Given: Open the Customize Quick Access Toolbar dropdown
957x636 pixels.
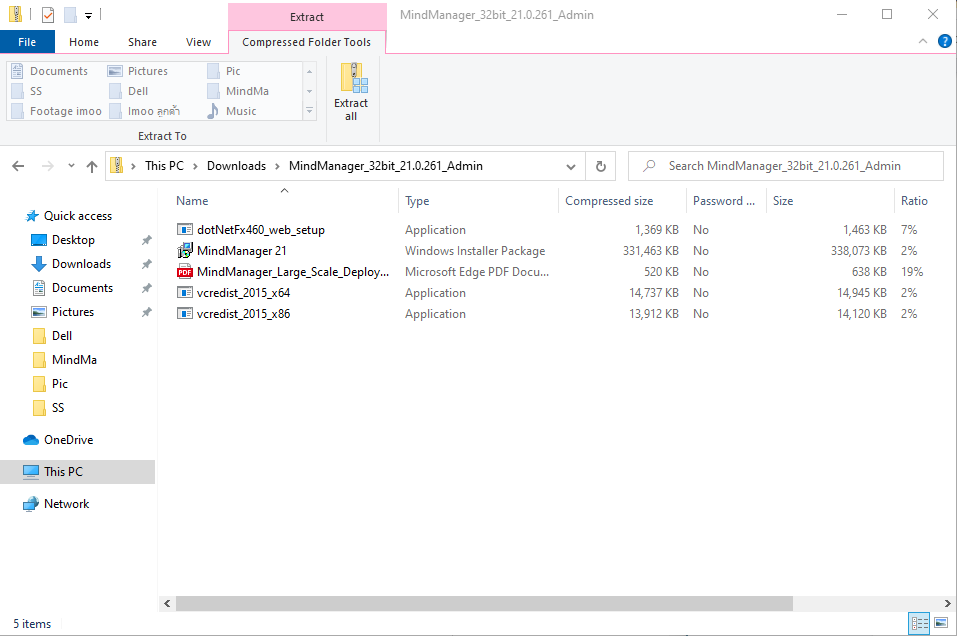Looking at the screenshot, I should coord(88,15).
